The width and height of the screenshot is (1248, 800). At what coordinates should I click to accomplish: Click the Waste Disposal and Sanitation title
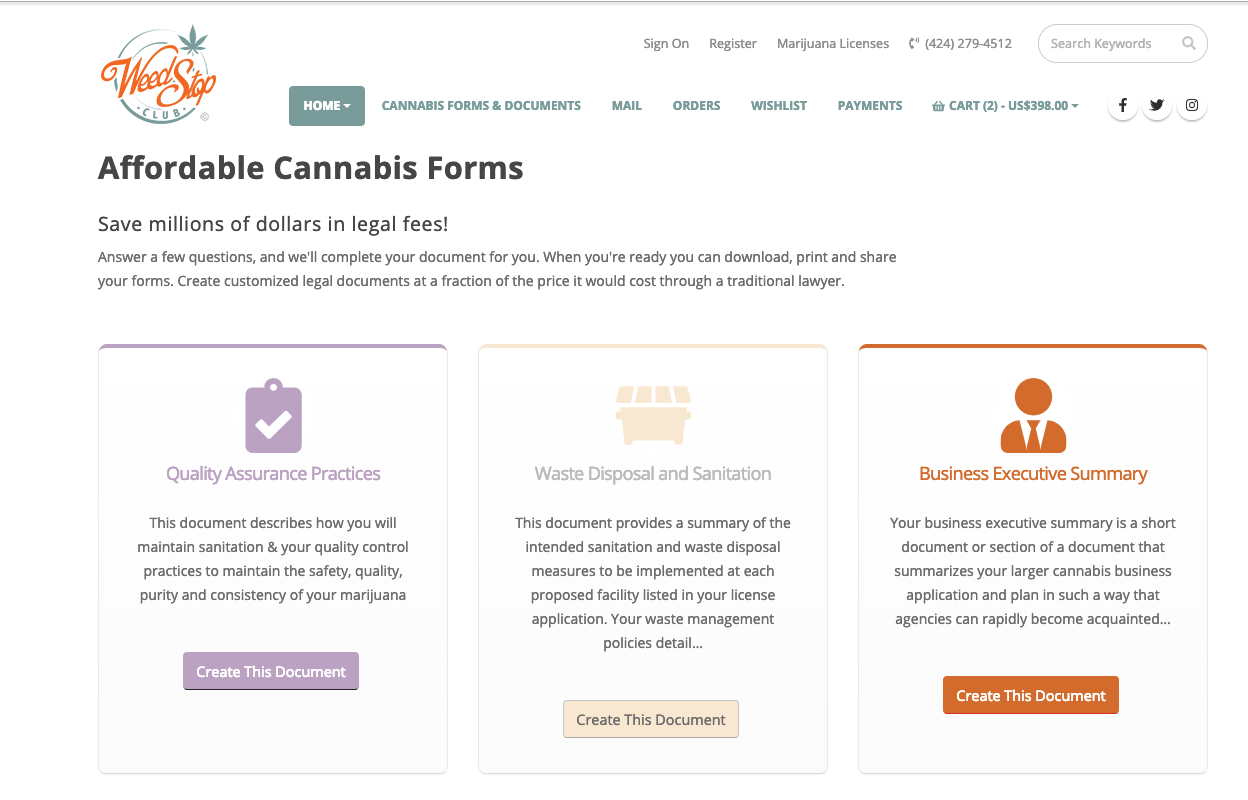point(653,474)
